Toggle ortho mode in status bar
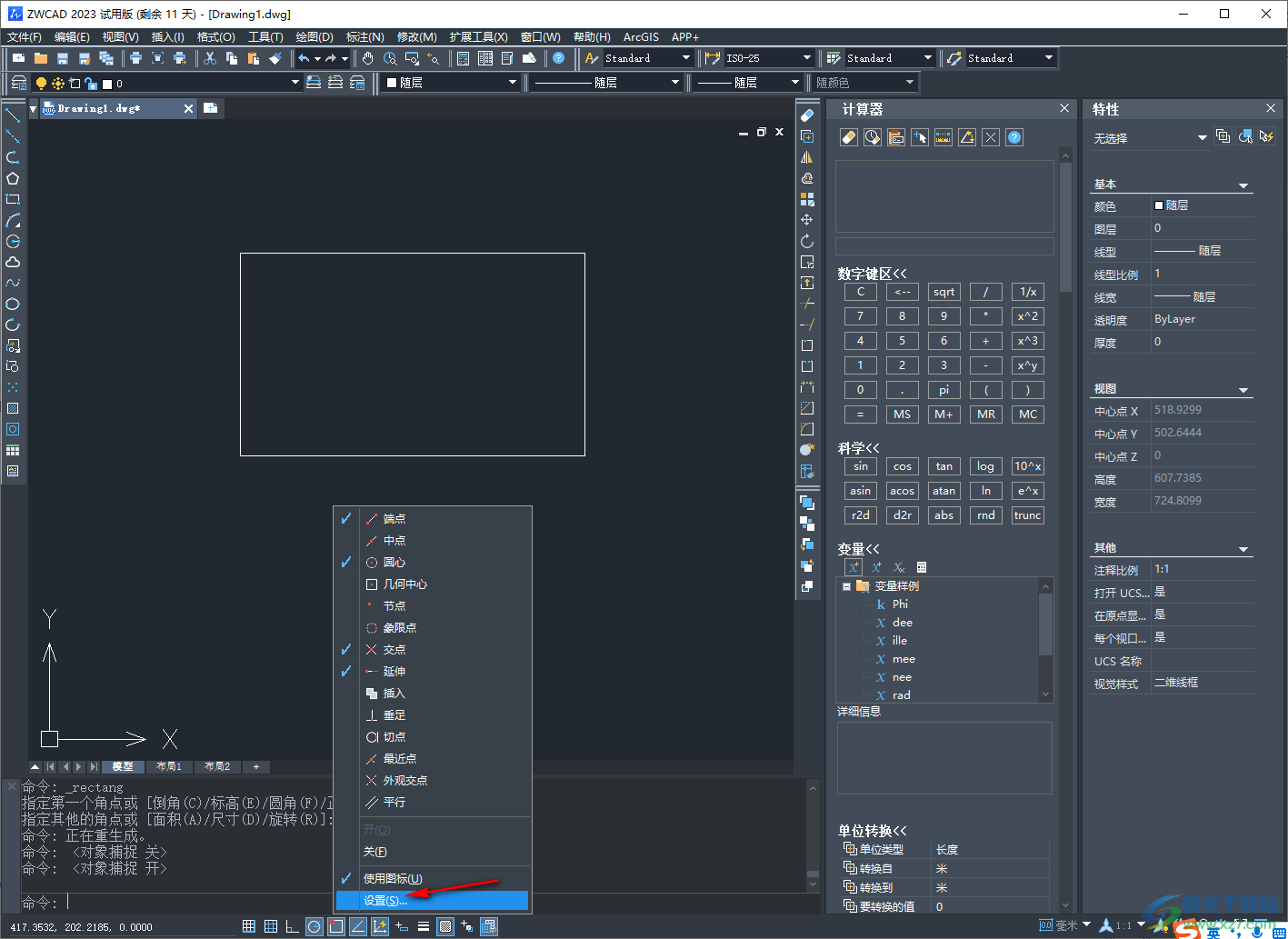Screen dimensions: 1288x939 [293, 926]
